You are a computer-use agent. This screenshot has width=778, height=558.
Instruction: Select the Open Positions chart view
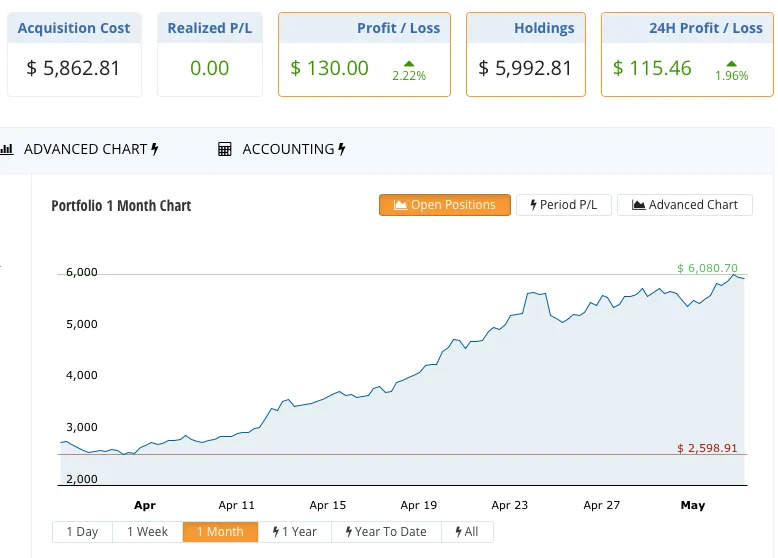(445, 205)
